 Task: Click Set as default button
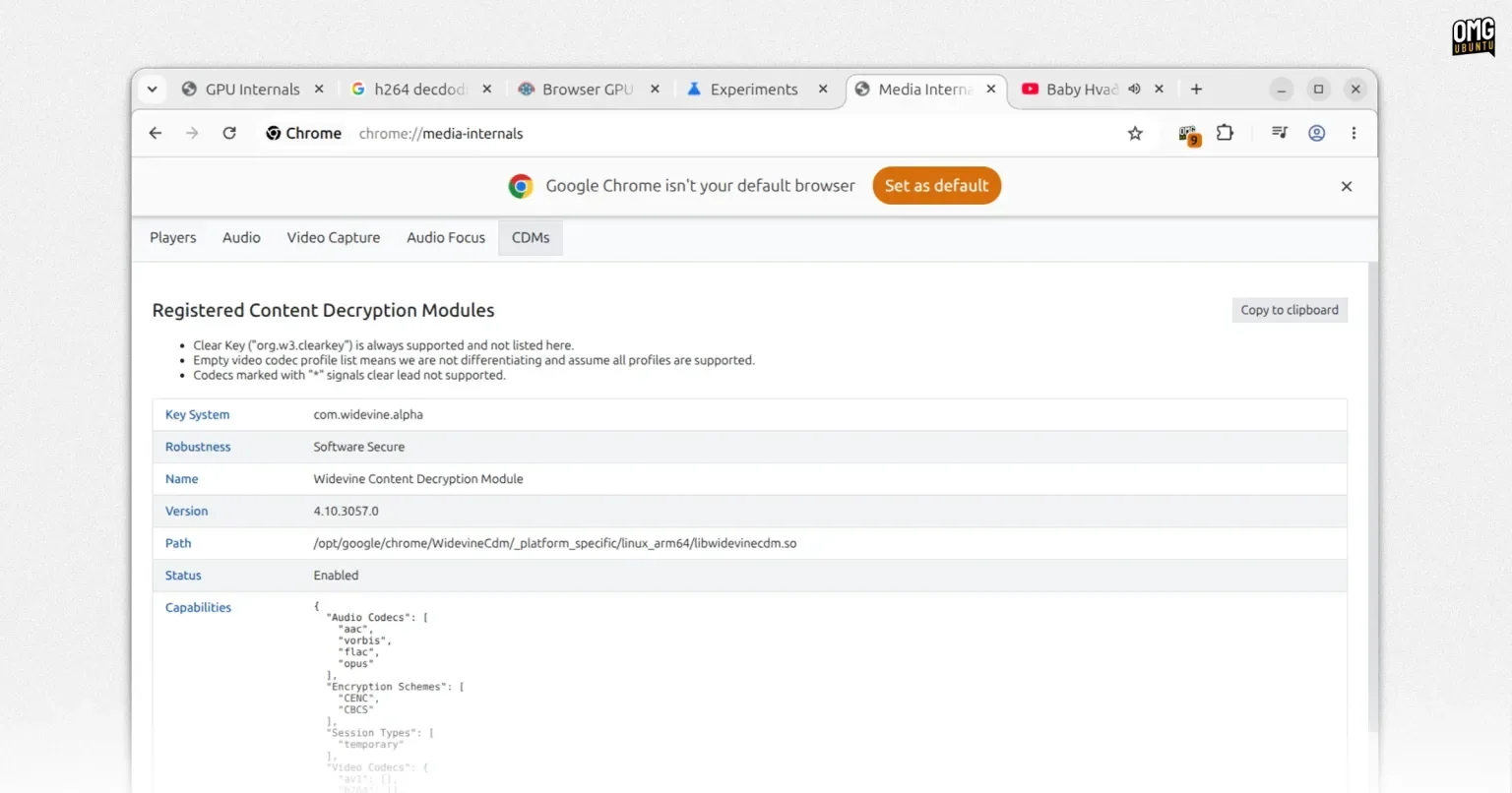click(936, 186)
